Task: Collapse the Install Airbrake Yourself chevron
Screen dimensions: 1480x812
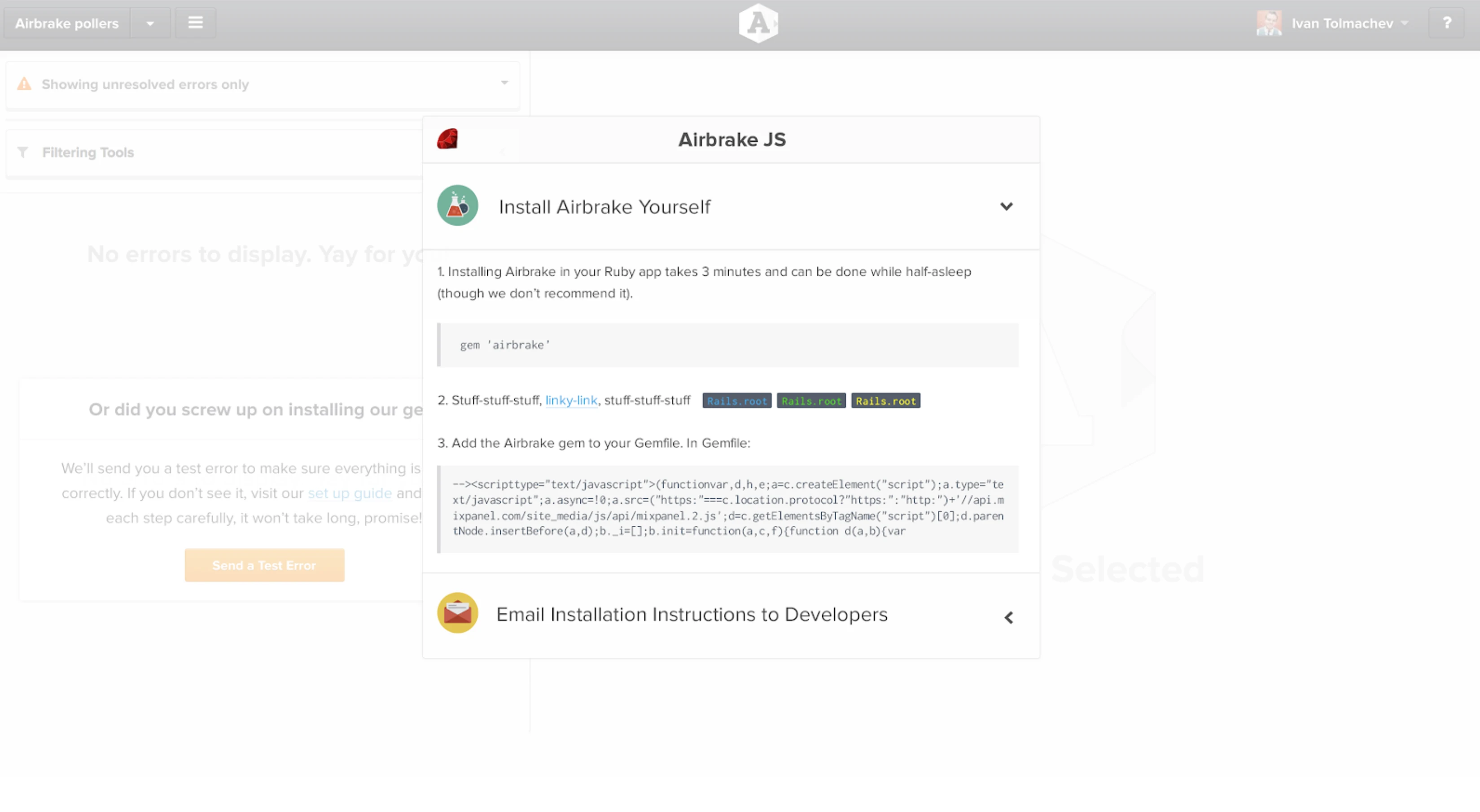Action: coord(1006,206)
